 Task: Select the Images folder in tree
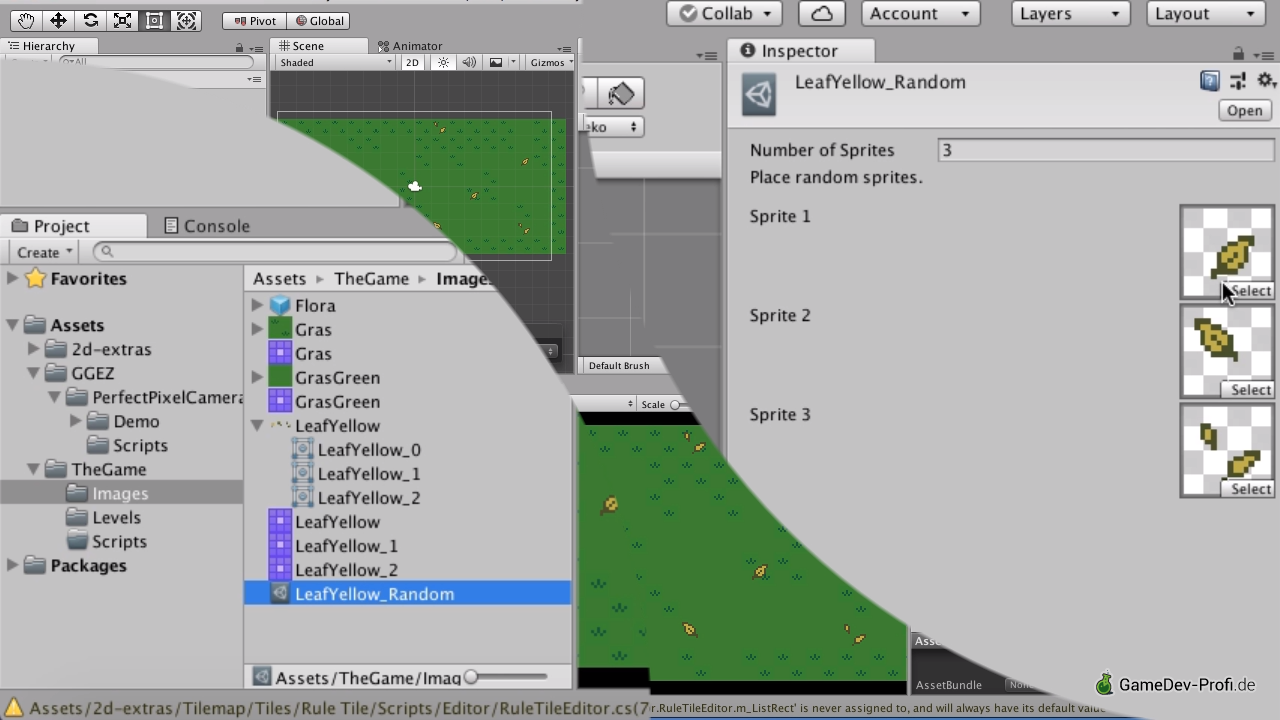coord(121,493)
